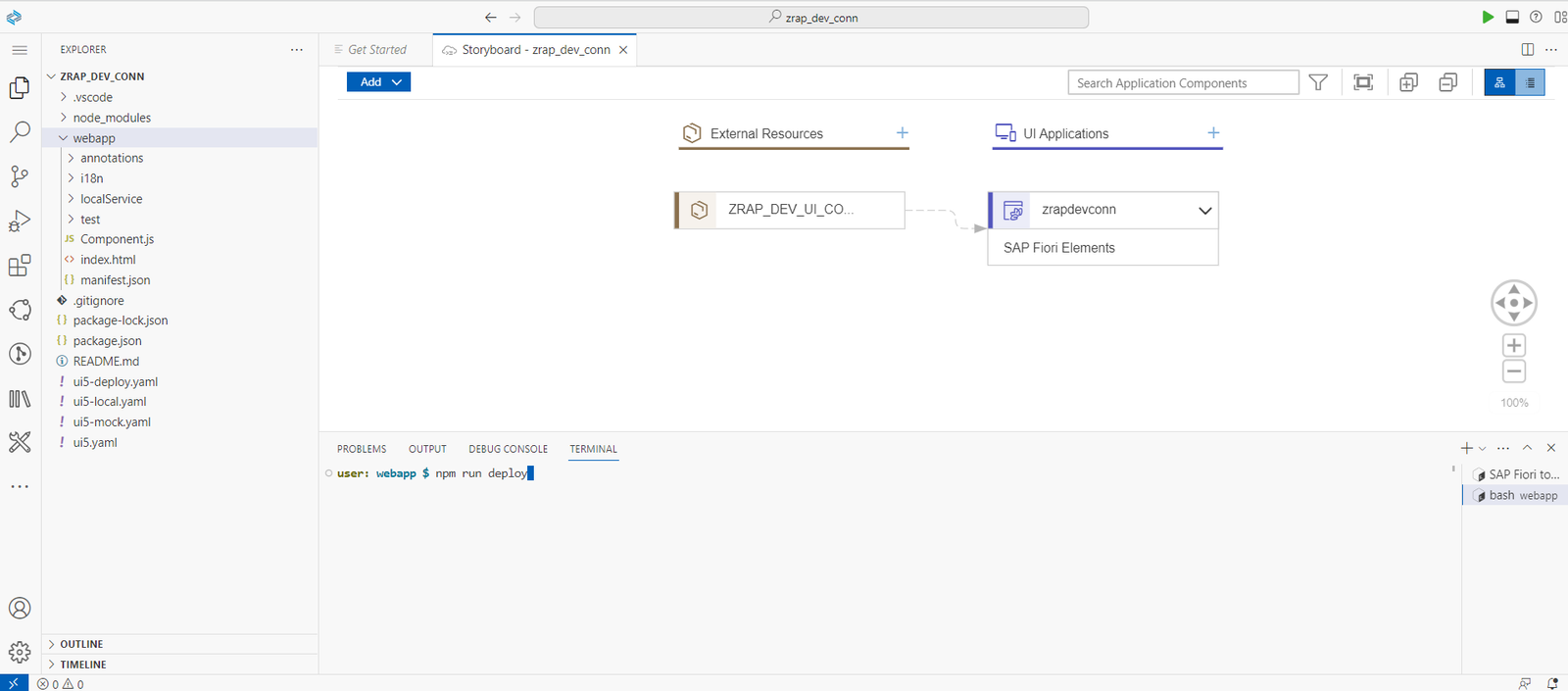Add a new External Resource with plus

click(x=903, y=132)
